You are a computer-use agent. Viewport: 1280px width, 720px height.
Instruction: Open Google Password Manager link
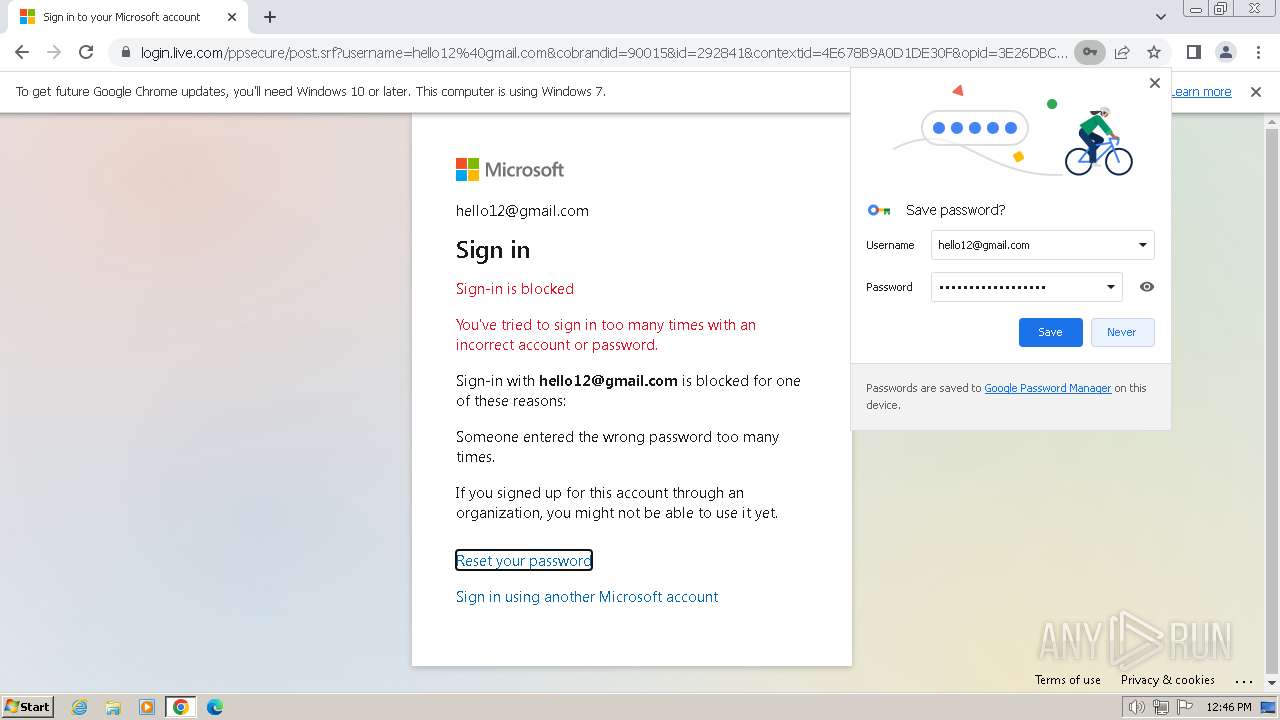click(x=1047, y=388)
